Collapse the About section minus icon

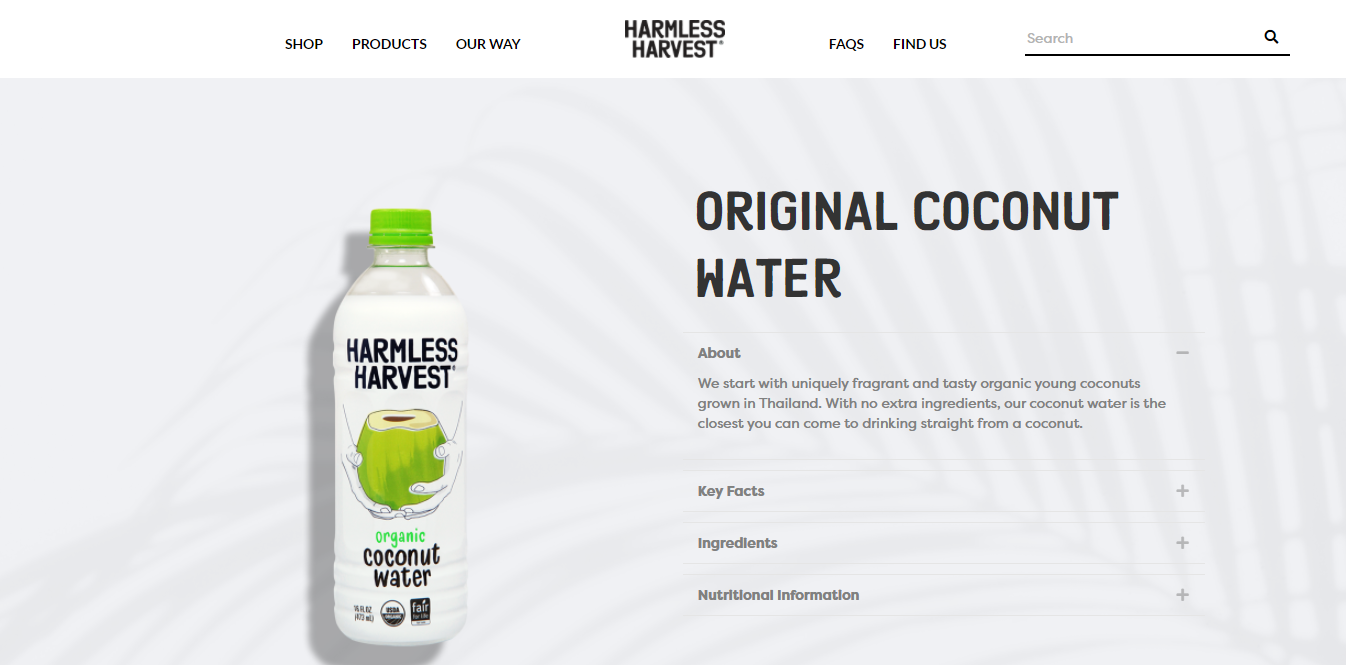(1182, 353)
